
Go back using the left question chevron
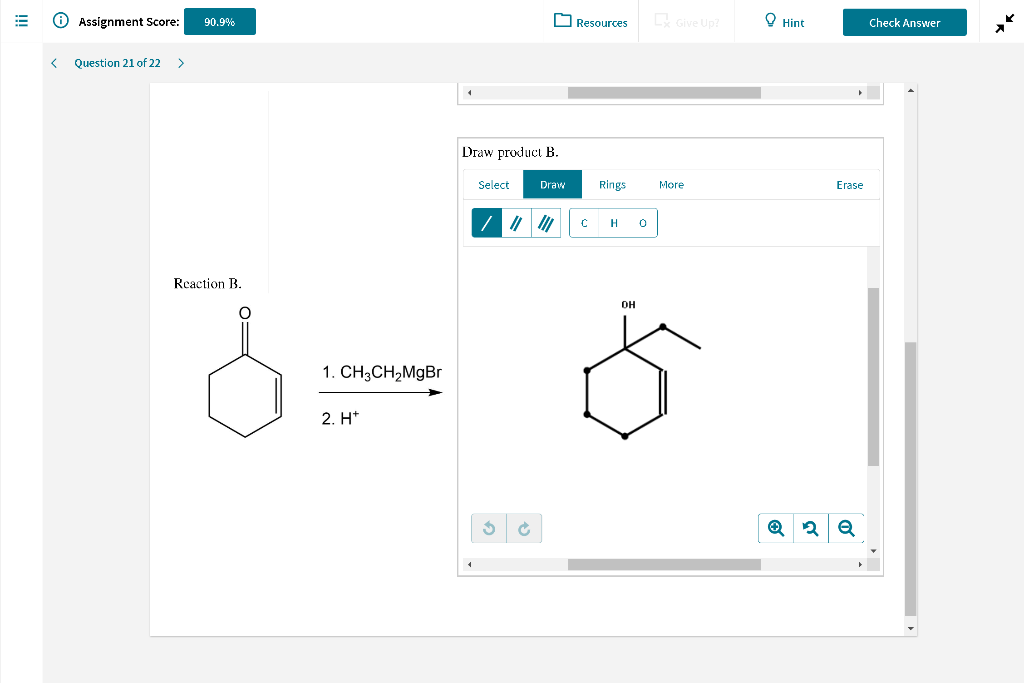tap(53, 62)
